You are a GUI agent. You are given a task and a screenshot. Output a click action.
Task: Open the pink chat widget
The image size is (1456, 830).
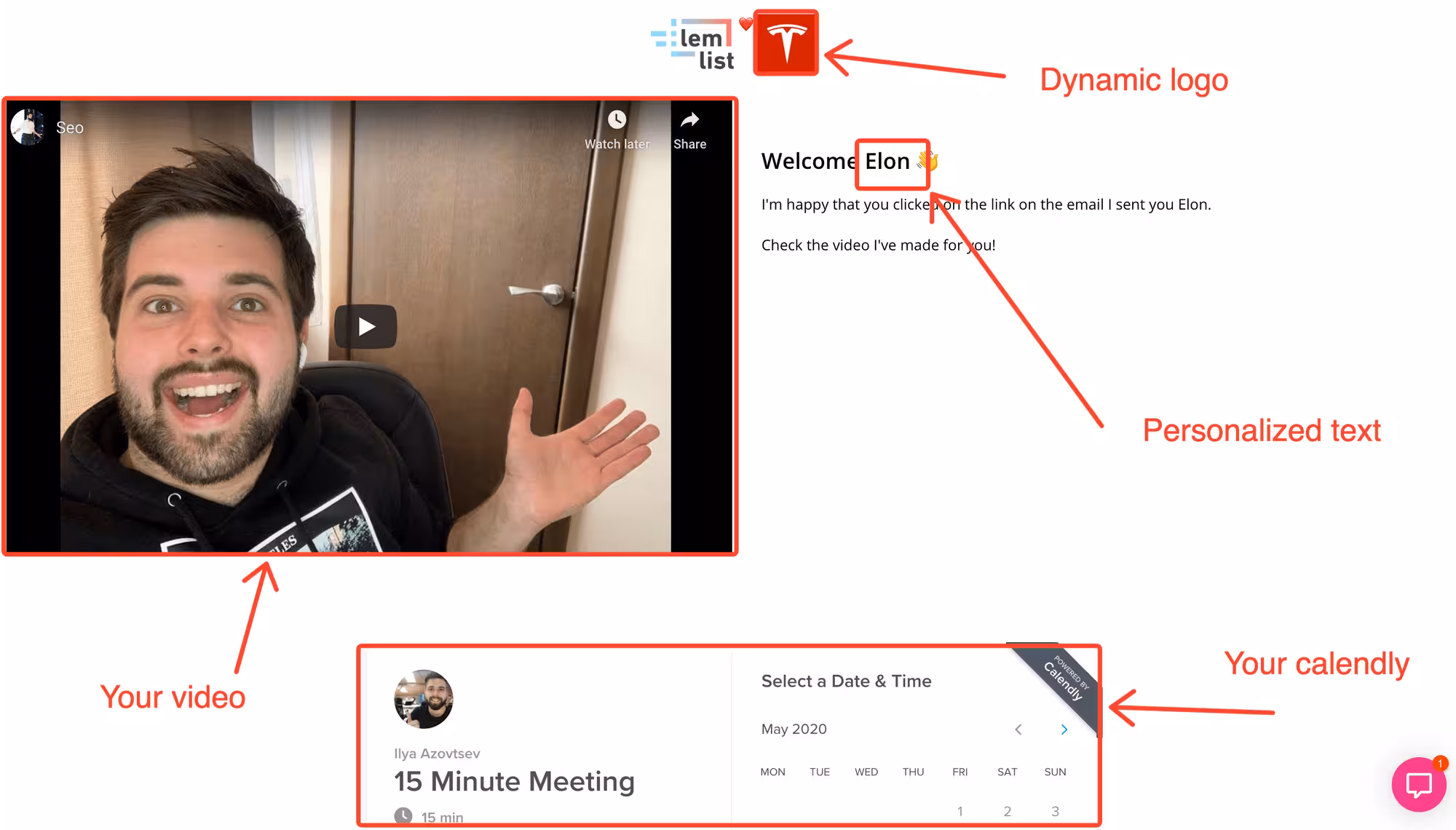click(1418, 784)
